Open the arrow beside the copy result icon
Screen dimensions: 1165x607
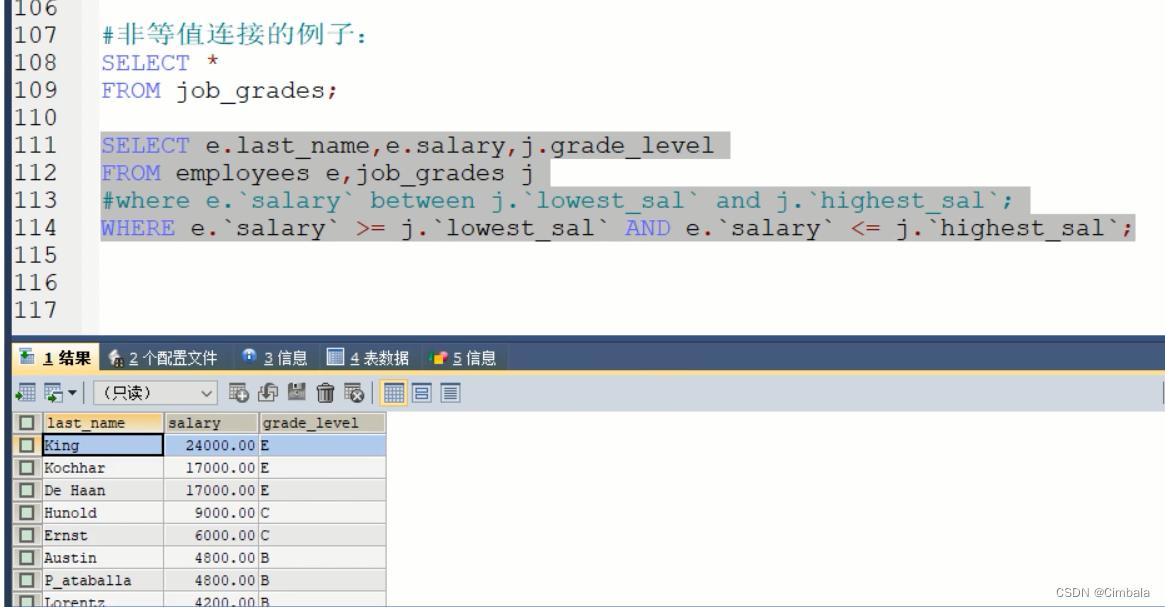coord(72,392)
